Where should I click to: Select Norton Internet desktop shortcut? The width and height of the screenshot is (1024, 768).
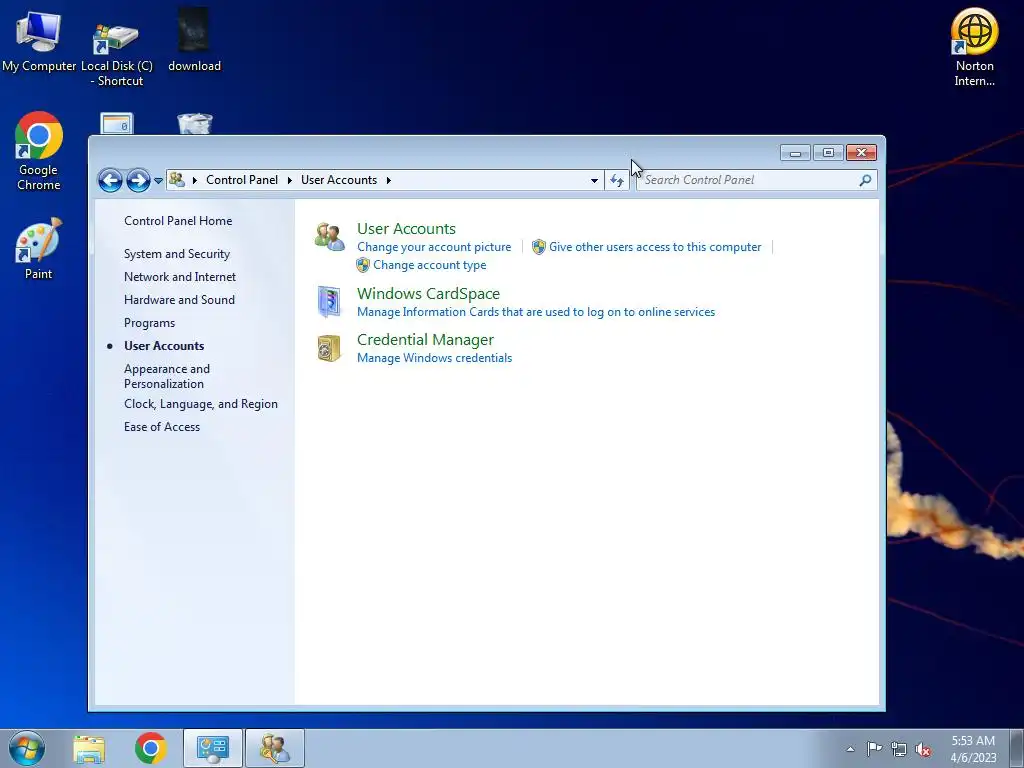[974, 47]
